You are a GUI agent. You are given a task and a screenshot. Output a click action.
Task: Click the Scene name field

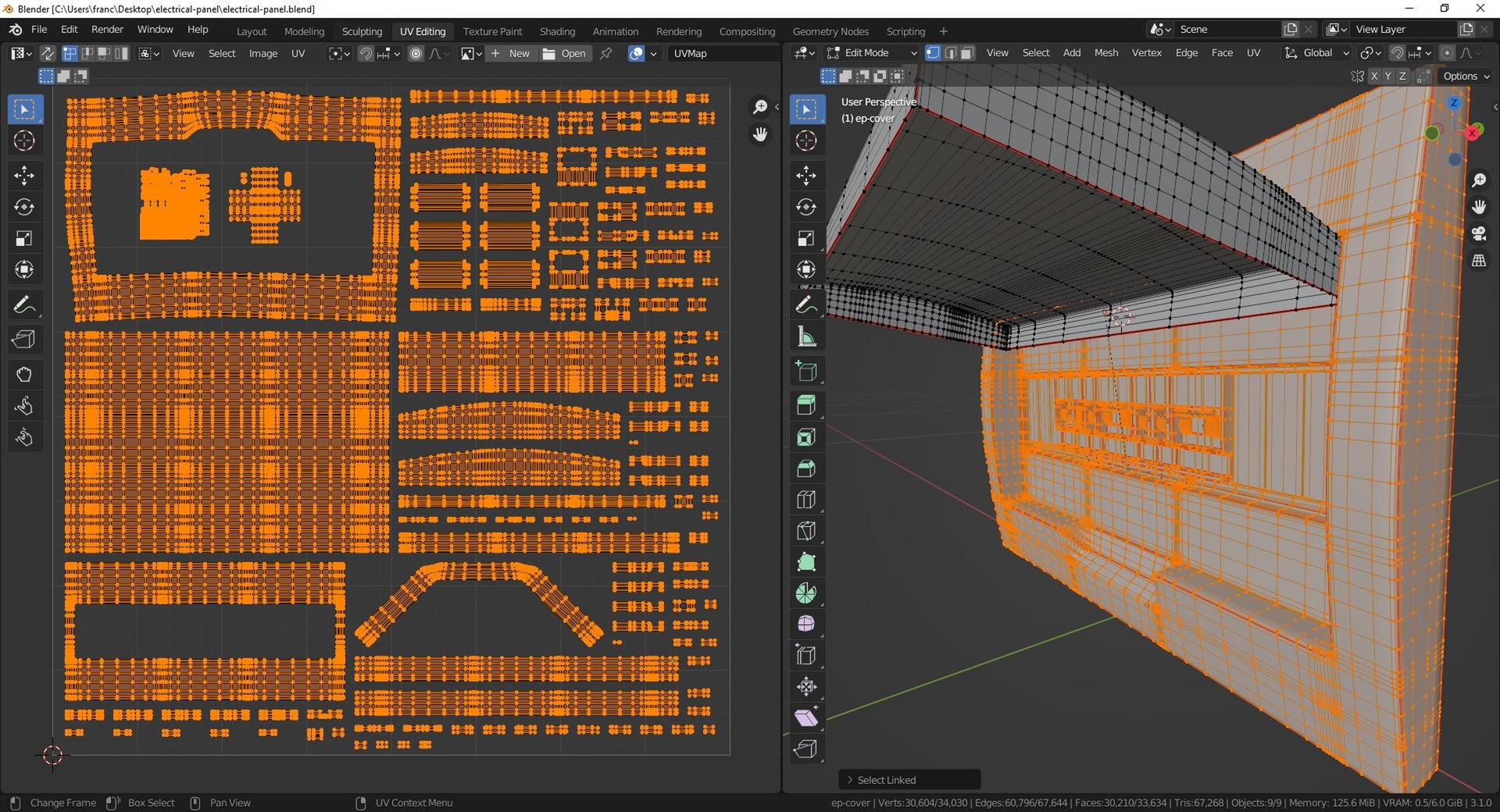click(1228, 30)
